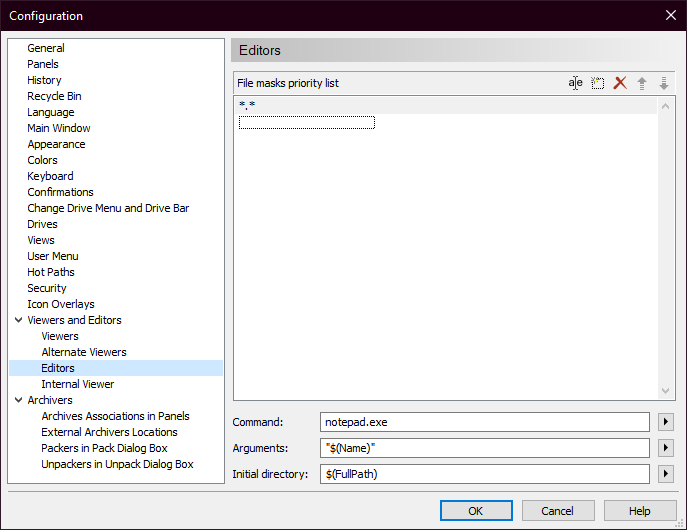Delete the selected file mask
The width and height of the screenshot is (687, 530).
620,83
